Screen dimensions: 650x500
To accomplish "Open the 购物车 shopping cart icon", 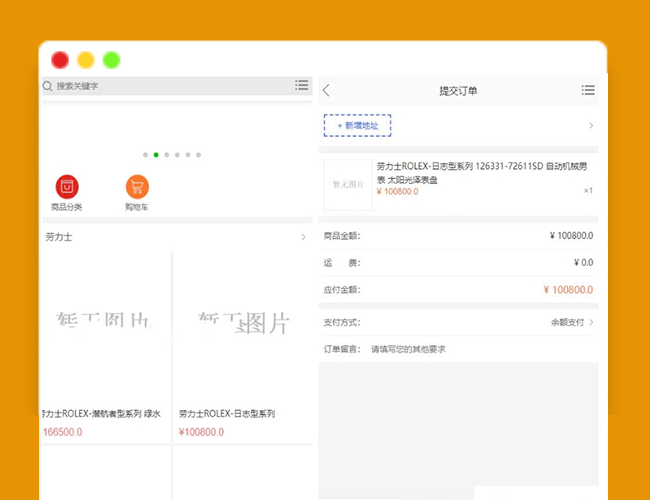I will pyautogui.click(x=137, y=186).
